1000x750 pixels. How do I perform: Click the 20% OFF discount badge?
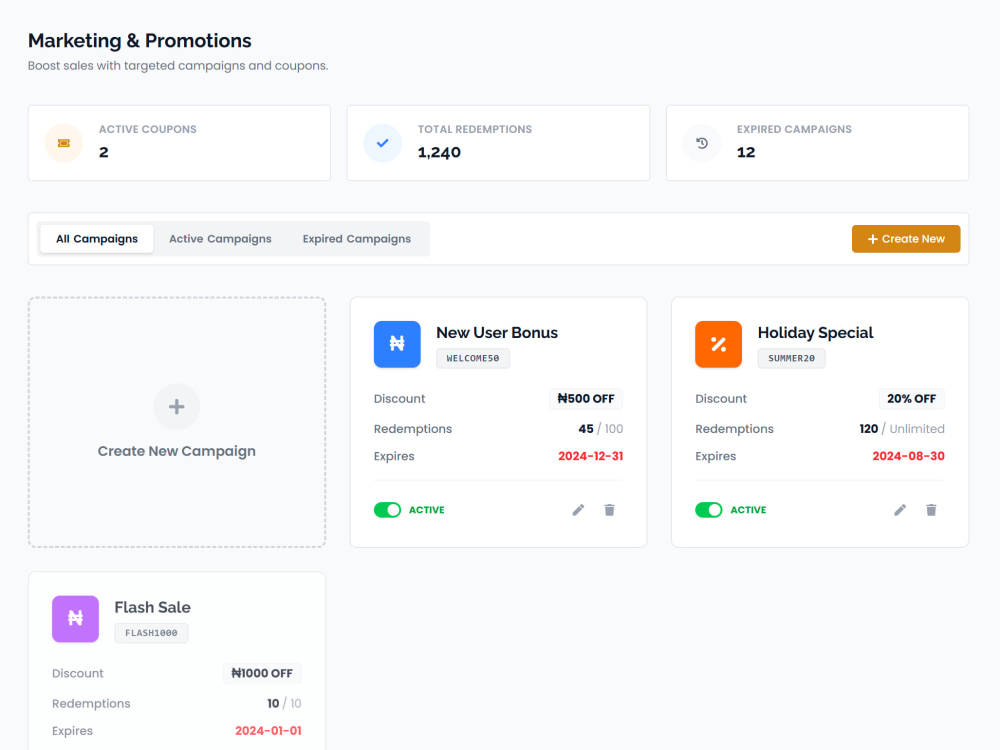pyautogui.click(x=911, y=399)
